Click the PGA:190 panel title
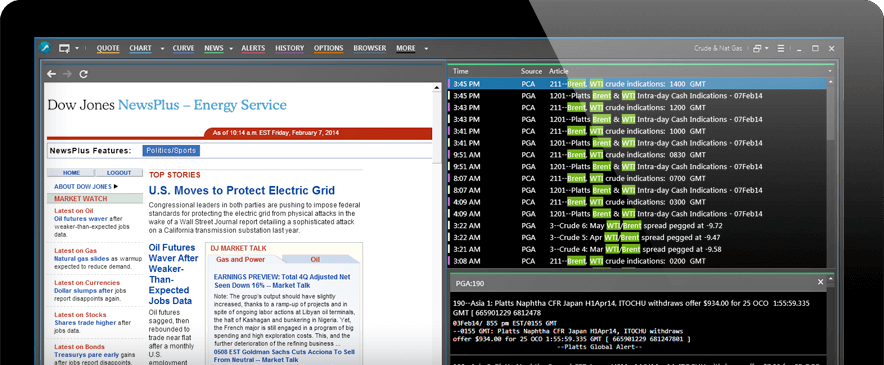This screenshot has height=365, width=884. [470, 283]
